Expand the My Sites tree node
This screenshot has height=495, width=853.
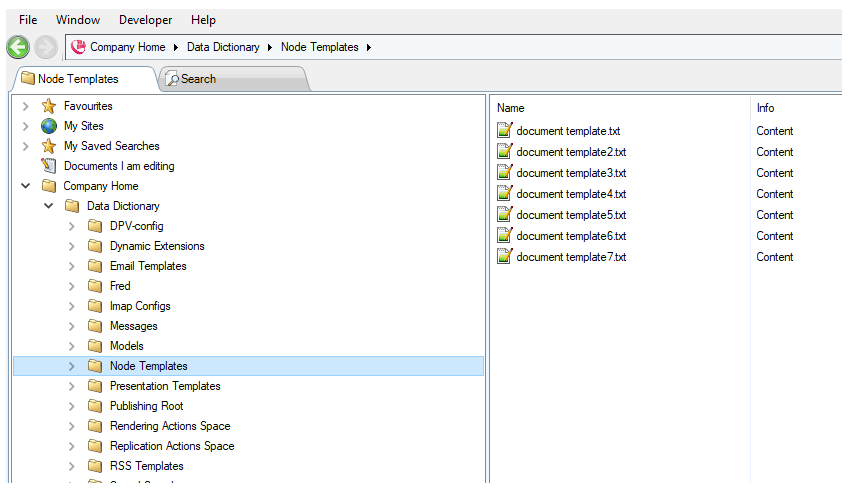point(26,126)
